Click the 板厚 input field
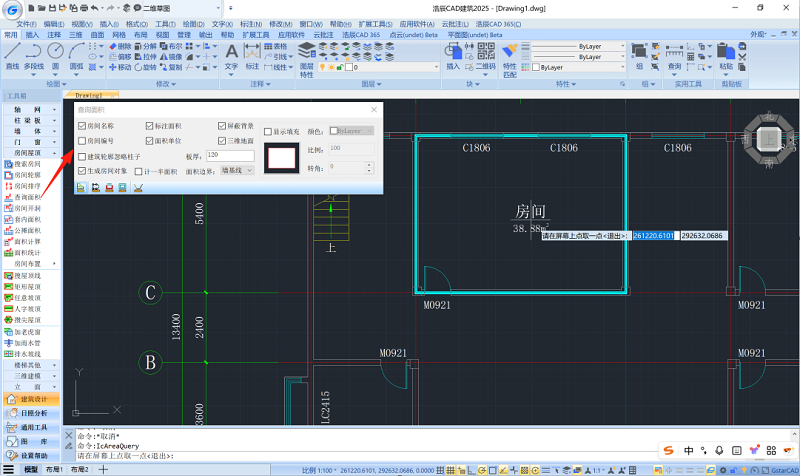This screenshot has height=476, width=800. coord(229,156)
